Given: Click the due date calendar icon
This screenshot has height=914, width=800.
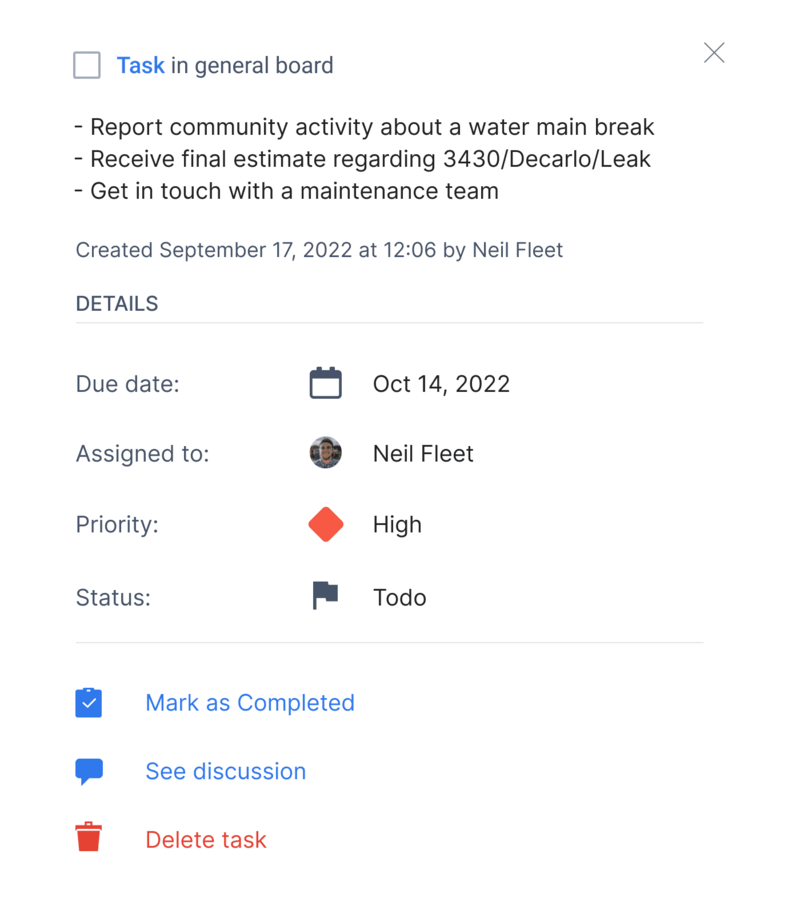Looking at the screenshot, I should (325, 382).
